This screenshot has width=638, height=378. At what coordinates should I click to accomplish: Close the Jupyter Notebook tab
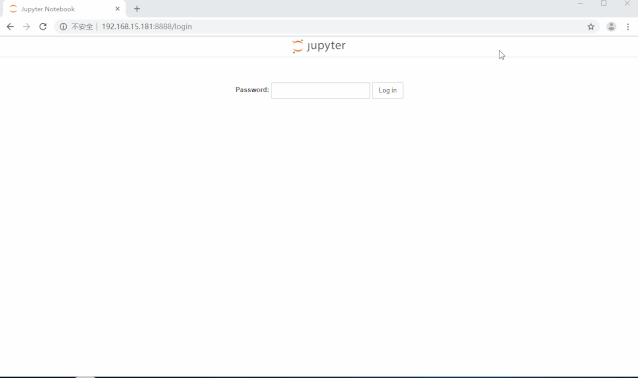[118, 9]
